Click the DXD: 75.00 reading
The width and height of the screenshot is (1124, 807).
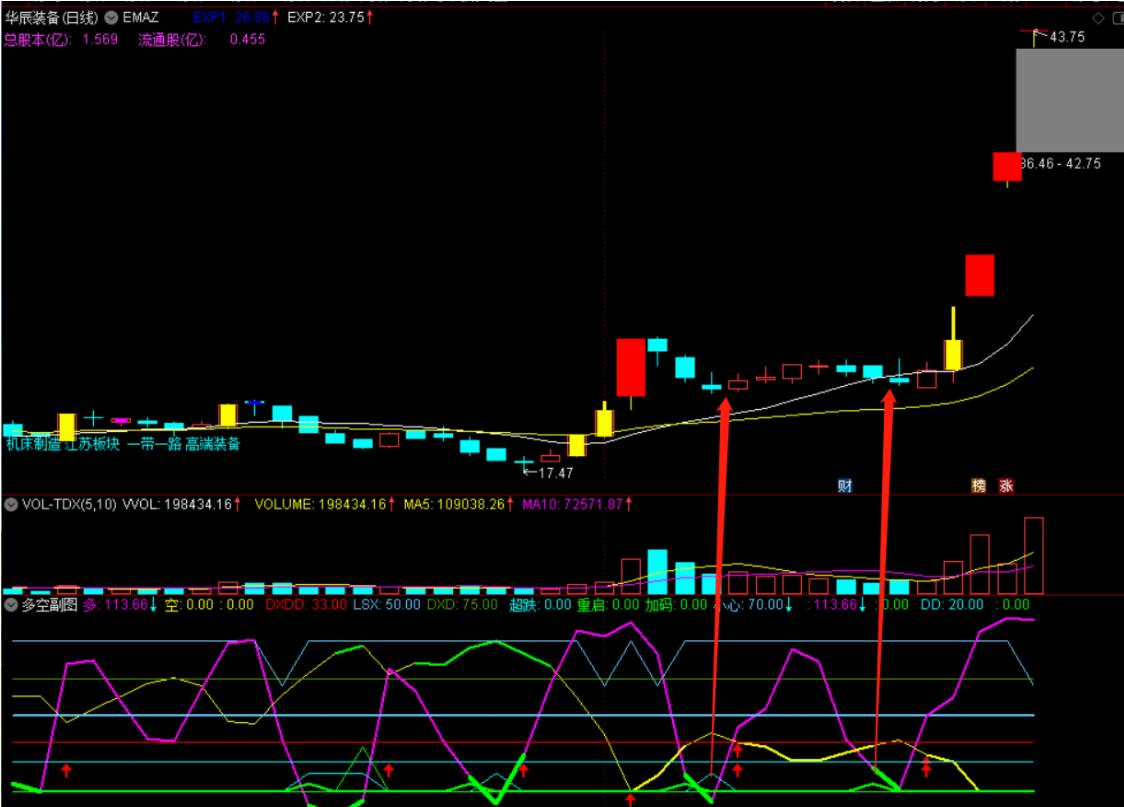click(462, 605)
